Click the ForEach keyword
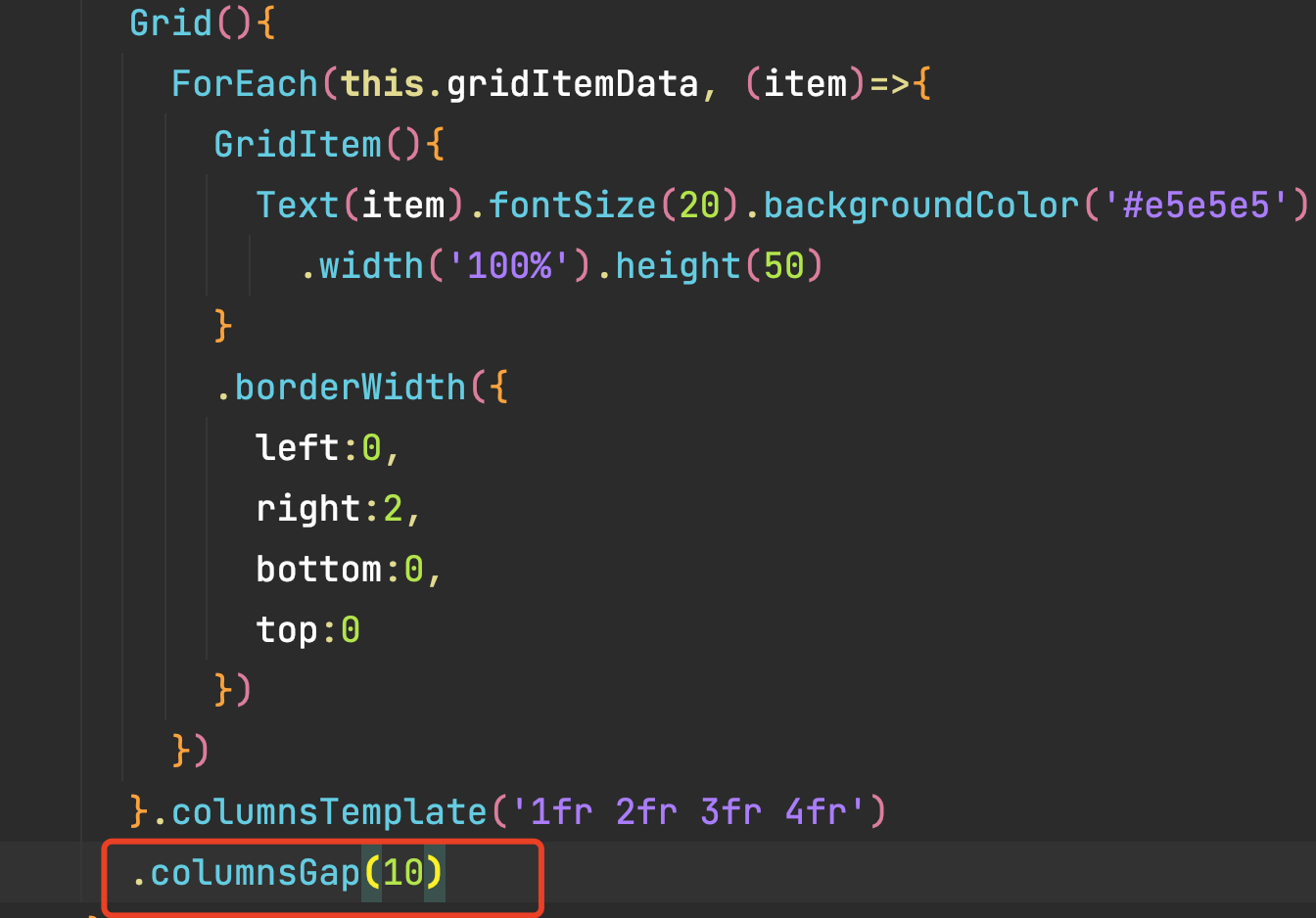This screenshot has width=1316, height=918. (x=245, y=83)
